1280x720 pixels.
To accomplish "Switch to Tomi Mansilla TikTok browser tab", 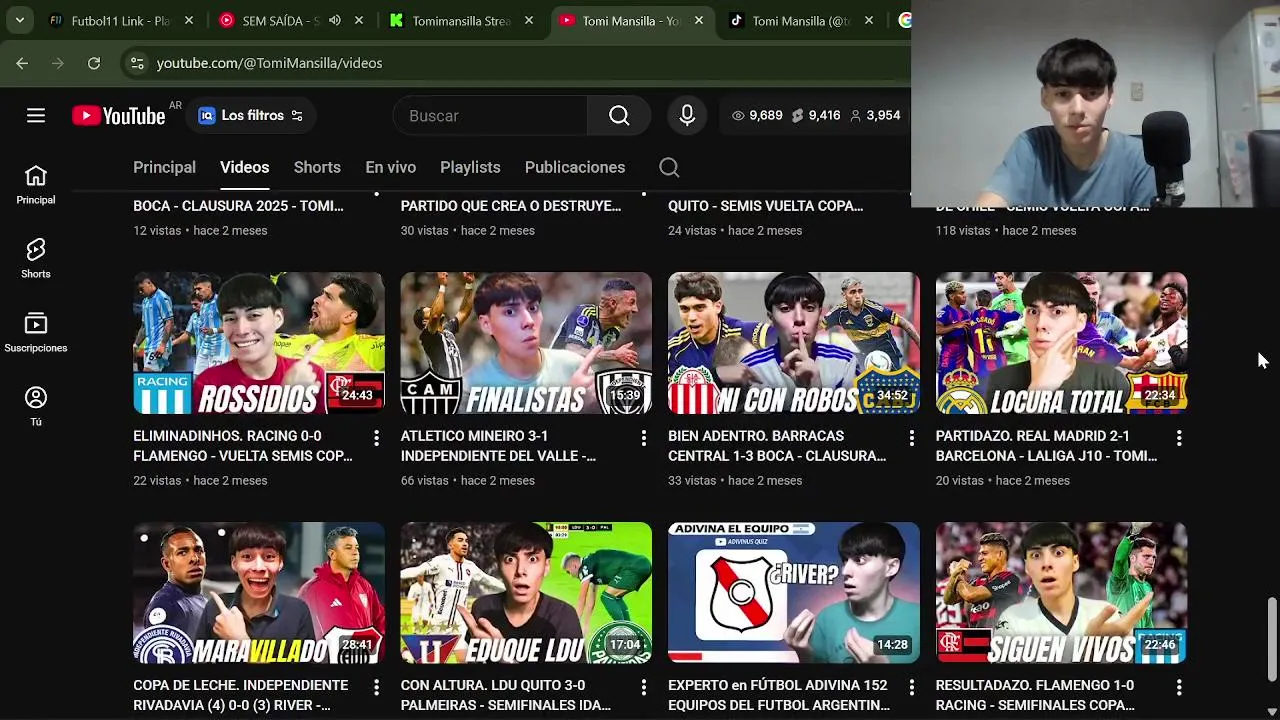I will click(800, 20).
